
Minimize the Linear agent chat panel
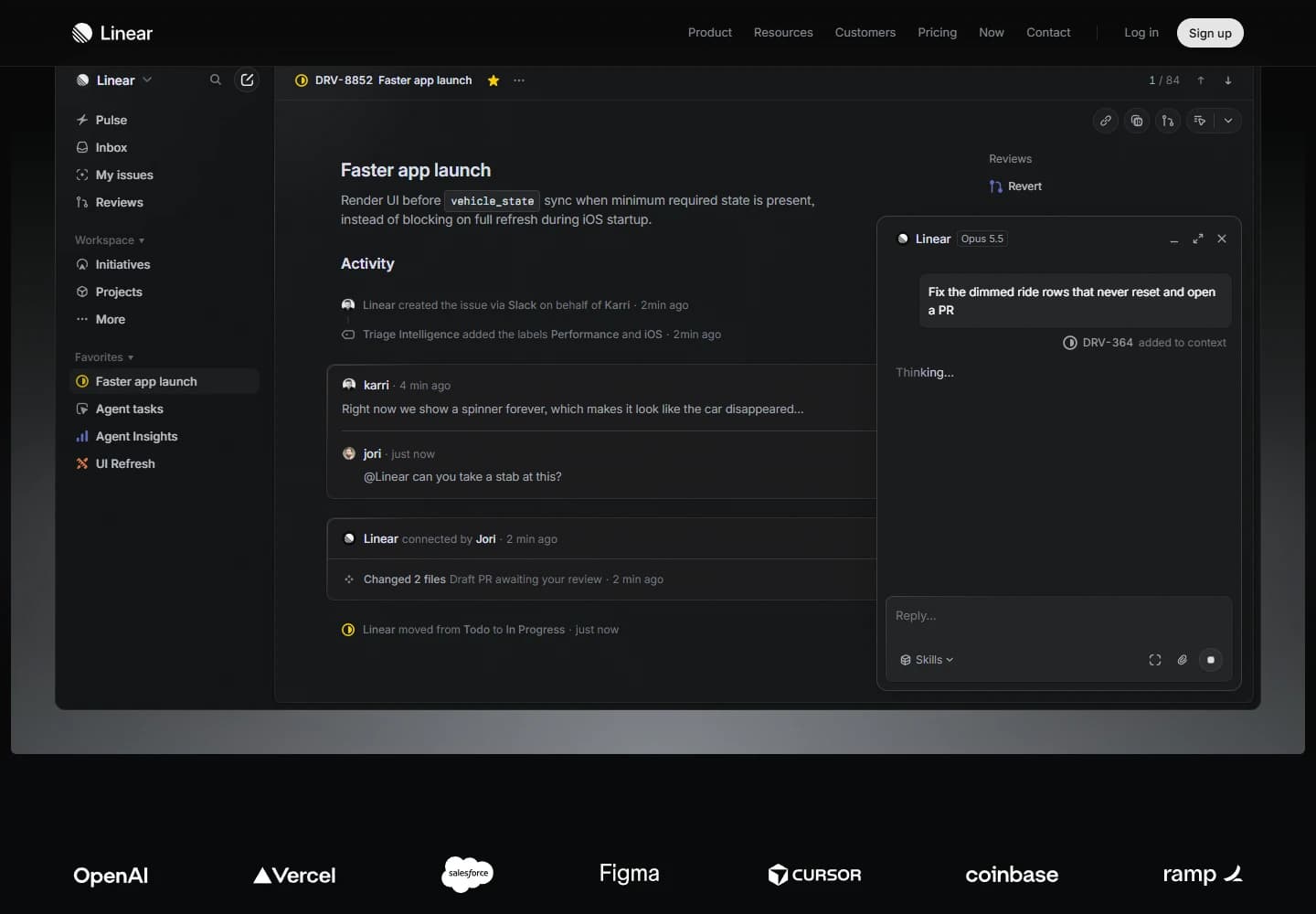tap(1174, 239)
